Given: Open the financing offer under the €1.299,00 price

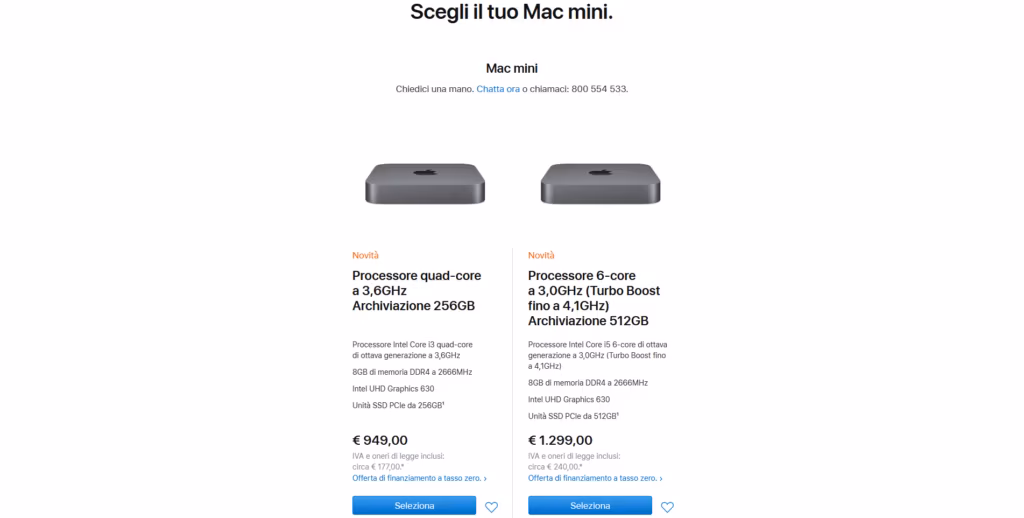Looking at the screenshot, I should [x=592, y=478].
